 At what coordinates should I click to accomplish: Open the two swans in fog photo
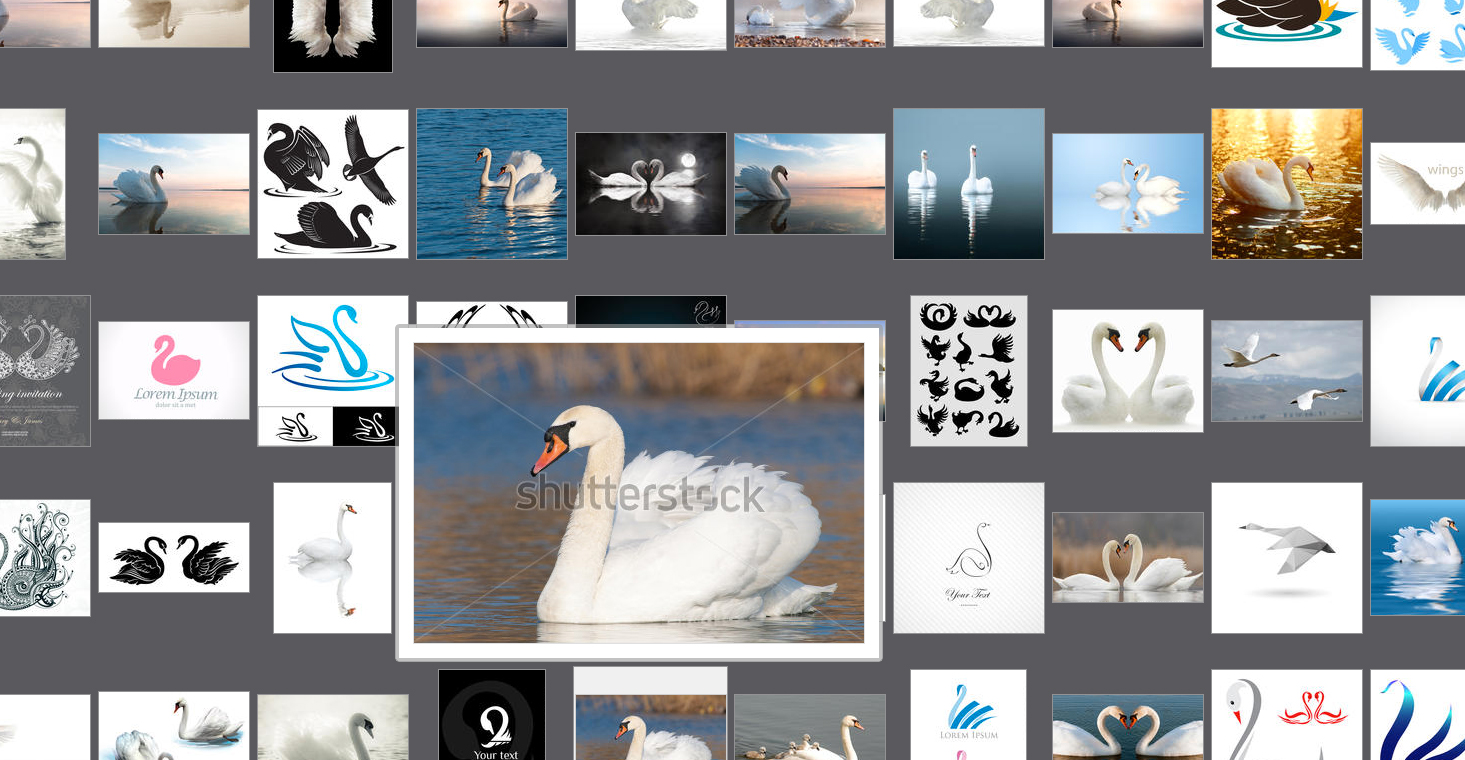click(968, 183)
